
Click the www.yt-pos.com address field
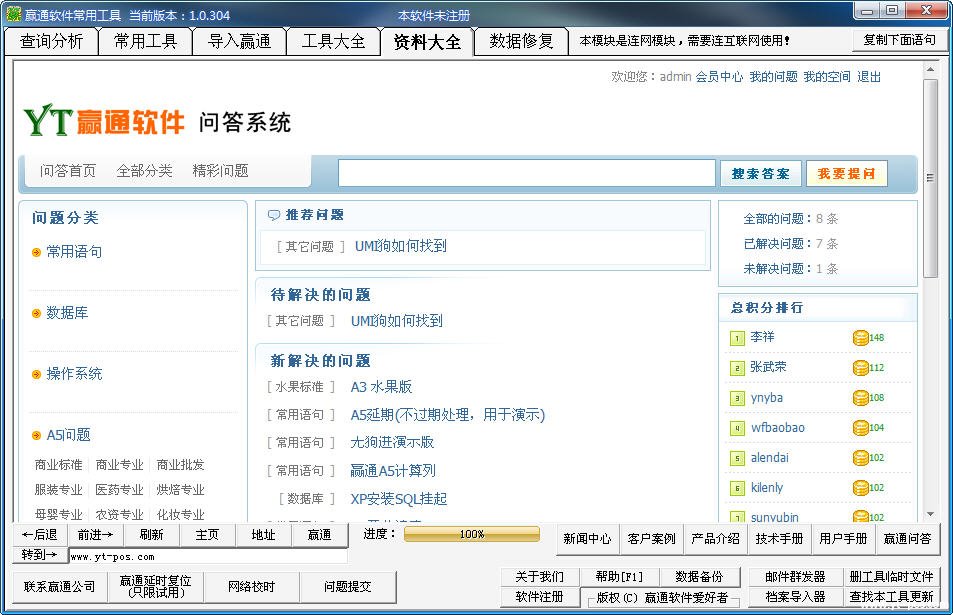208,557
